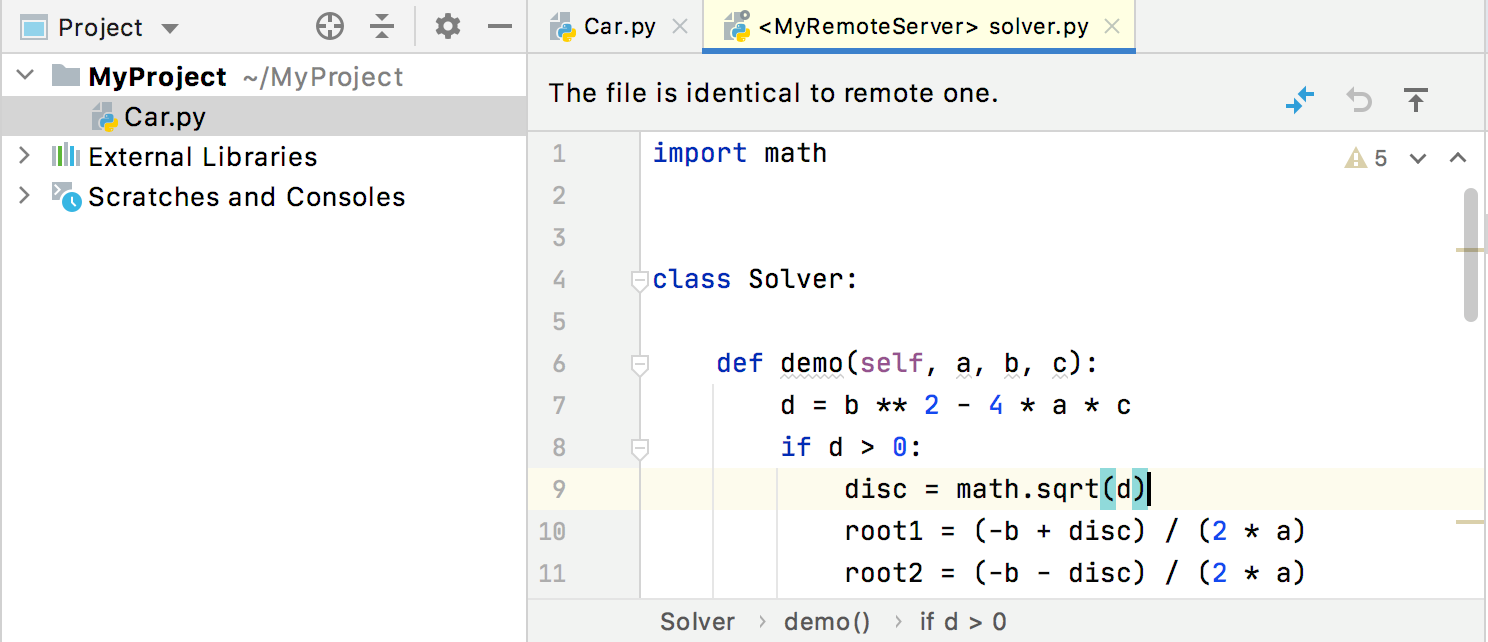This screenshot has height=642, width=1488.
Task: Close the Car.py editor tab
Action: point(680,27)
